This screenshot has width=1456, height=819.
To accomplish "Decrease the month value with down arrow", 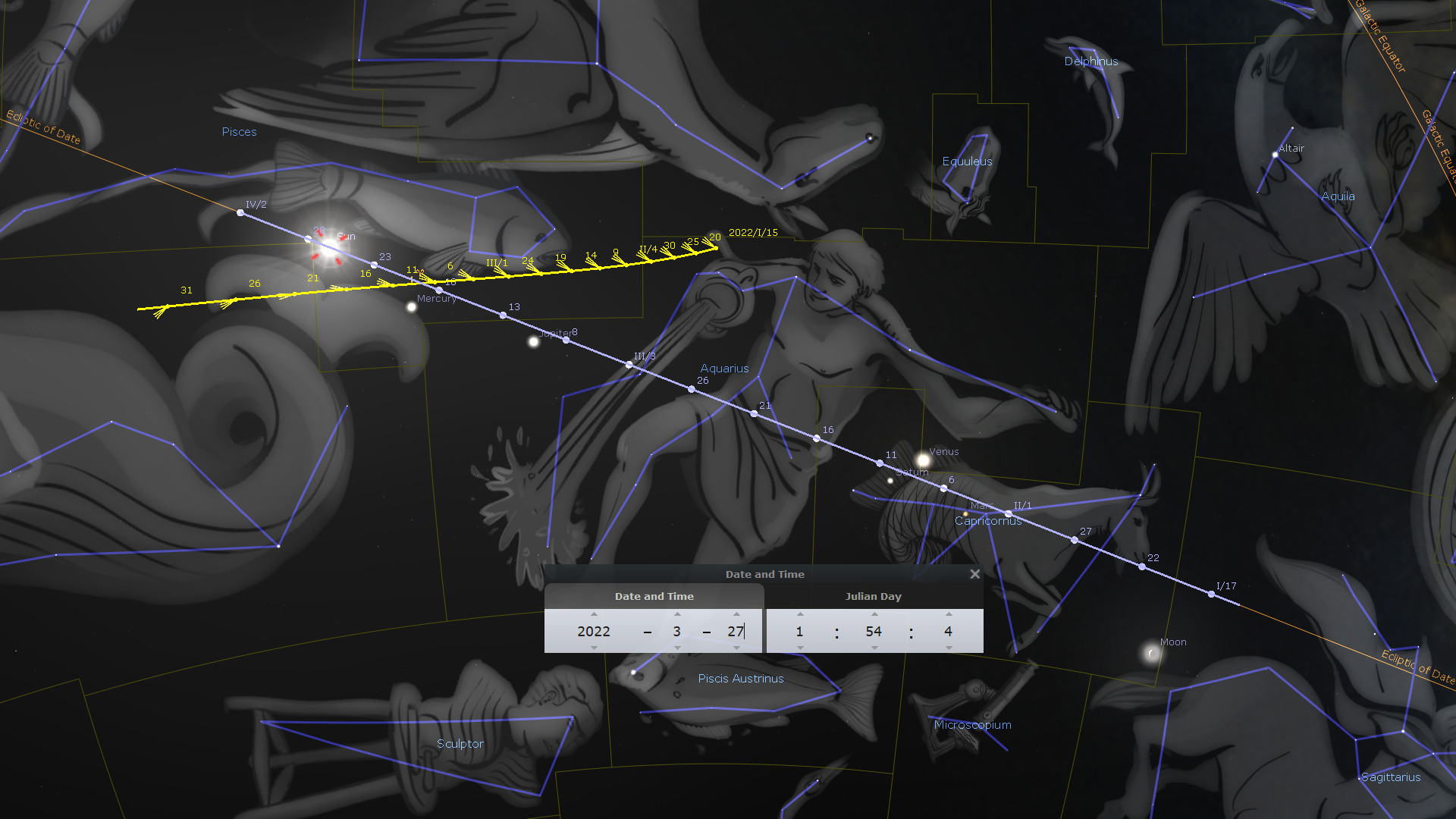I will pos(677,648).
